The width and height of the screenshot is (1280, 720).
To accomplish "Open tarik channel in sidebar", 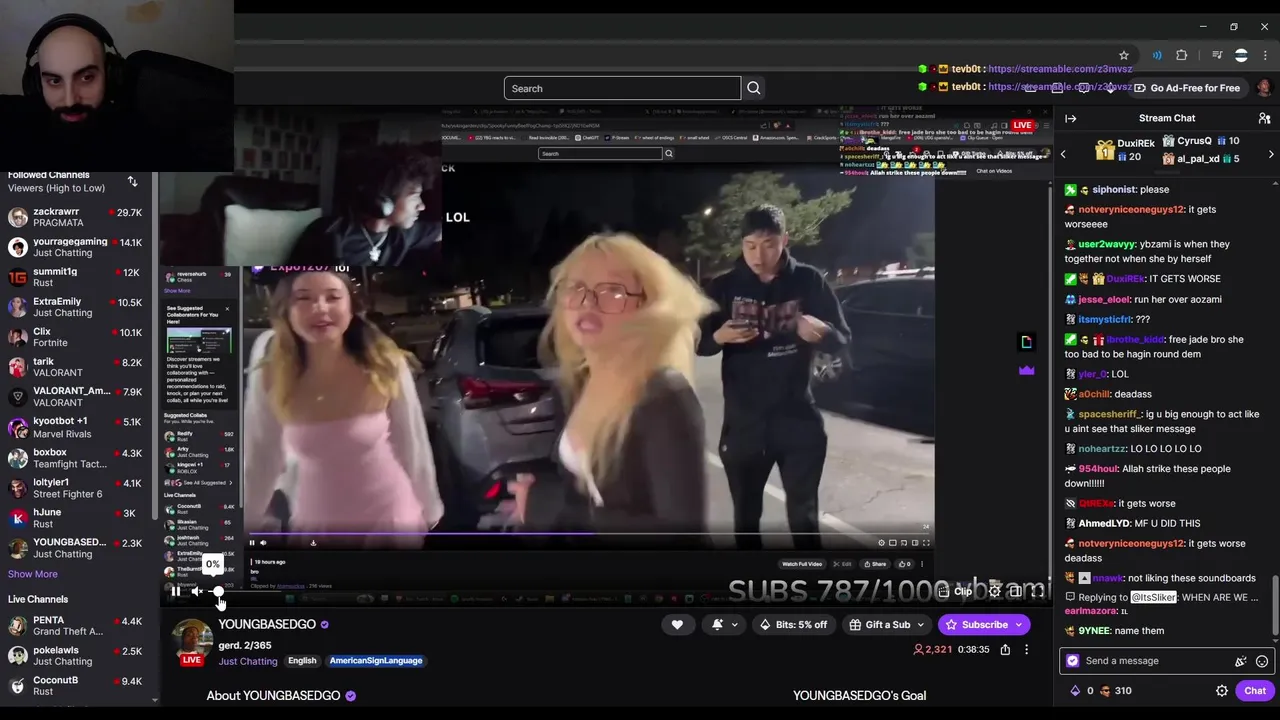I will click(76, 368).
